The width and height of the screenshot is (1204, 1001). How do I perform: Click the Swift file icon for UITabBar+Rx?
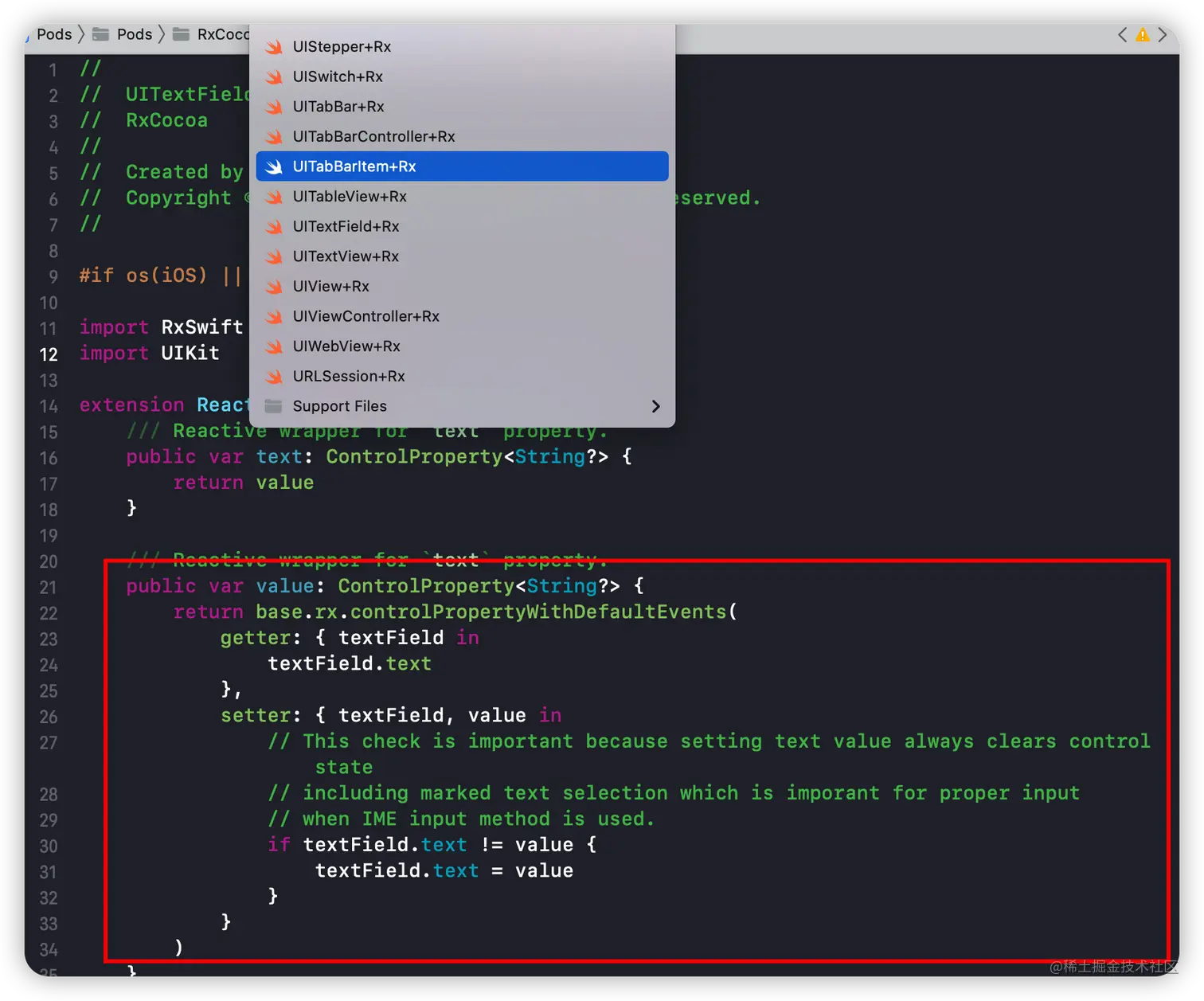click(x=274, y=107)
